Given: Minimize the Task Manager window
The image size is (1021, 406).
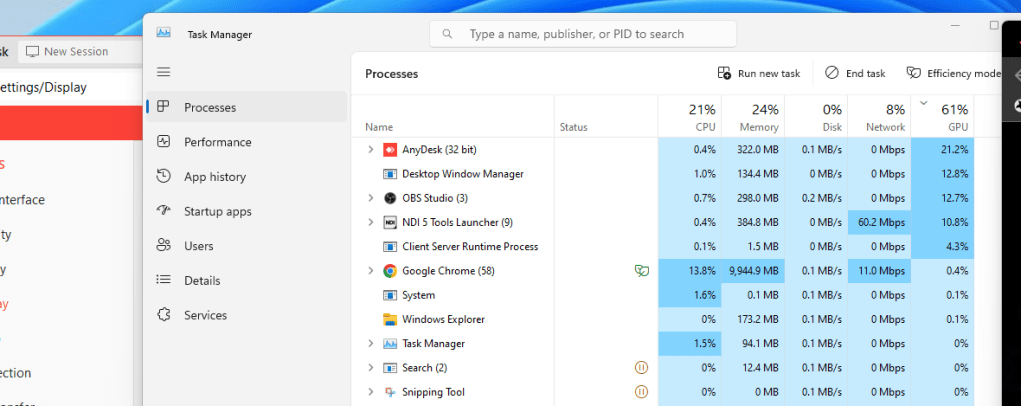Looking at the screenshot, I should click(955, 25).
